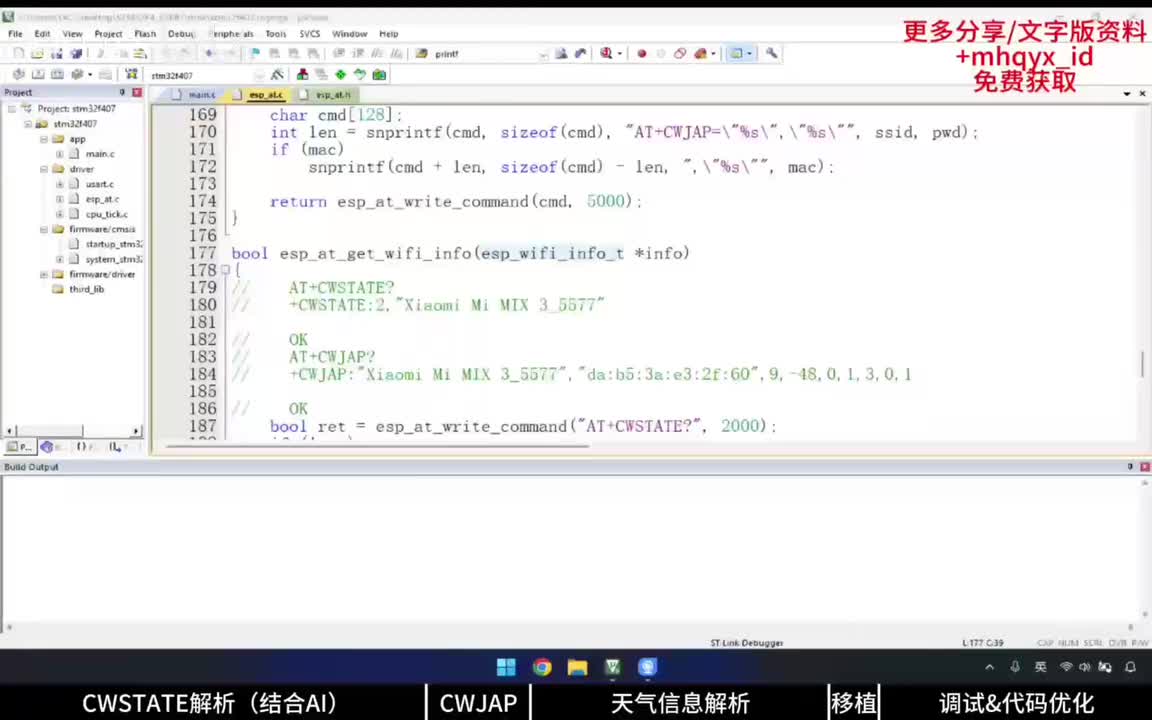Toggle the window layout button

(x=736, y=54)
